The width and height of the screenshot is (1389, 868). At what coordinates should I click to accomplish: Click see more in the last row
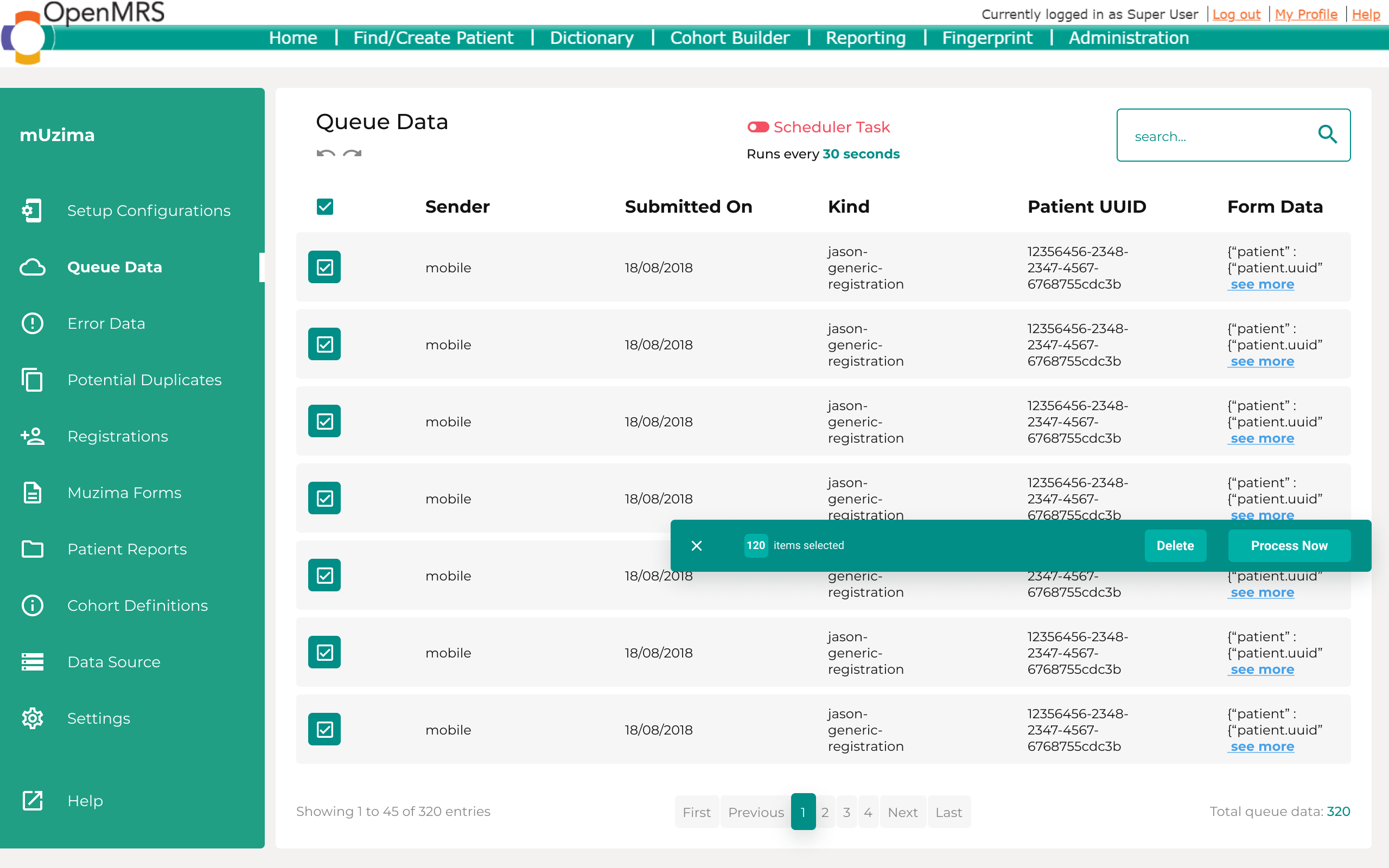click(1261, 746)
